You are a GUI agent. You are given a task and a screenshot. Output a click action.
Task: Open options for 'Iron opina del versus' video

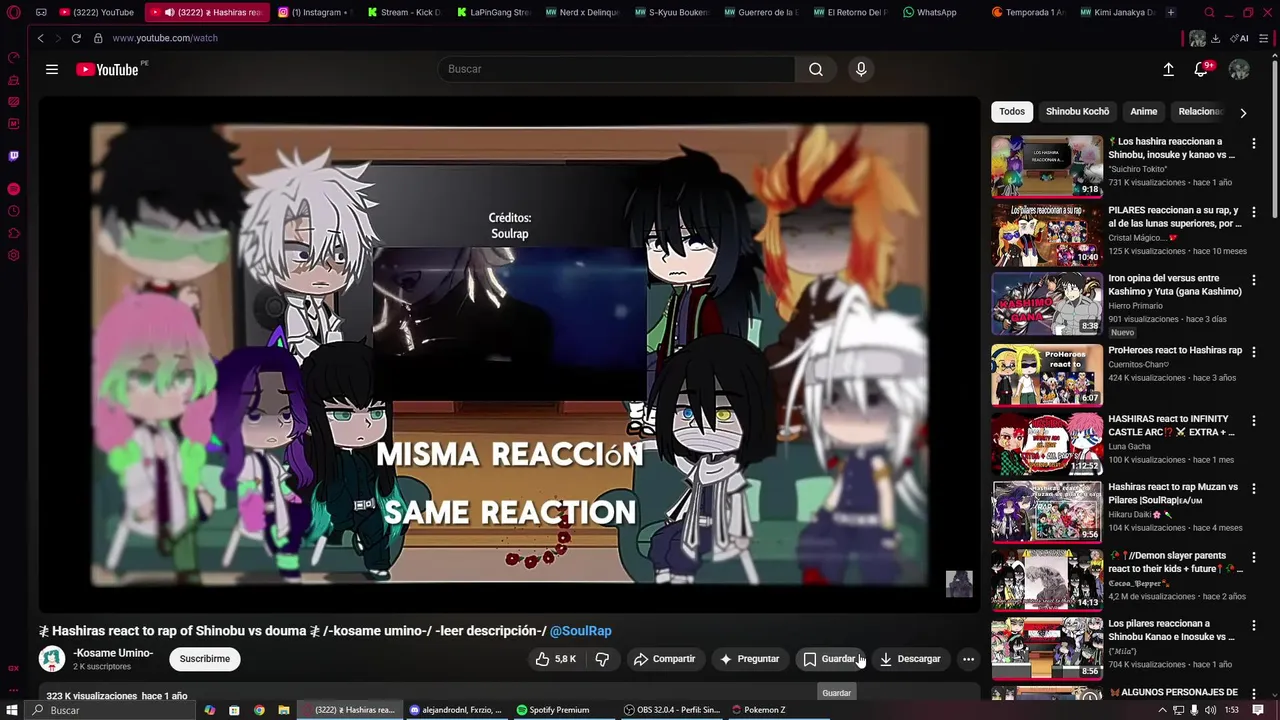1253,282
